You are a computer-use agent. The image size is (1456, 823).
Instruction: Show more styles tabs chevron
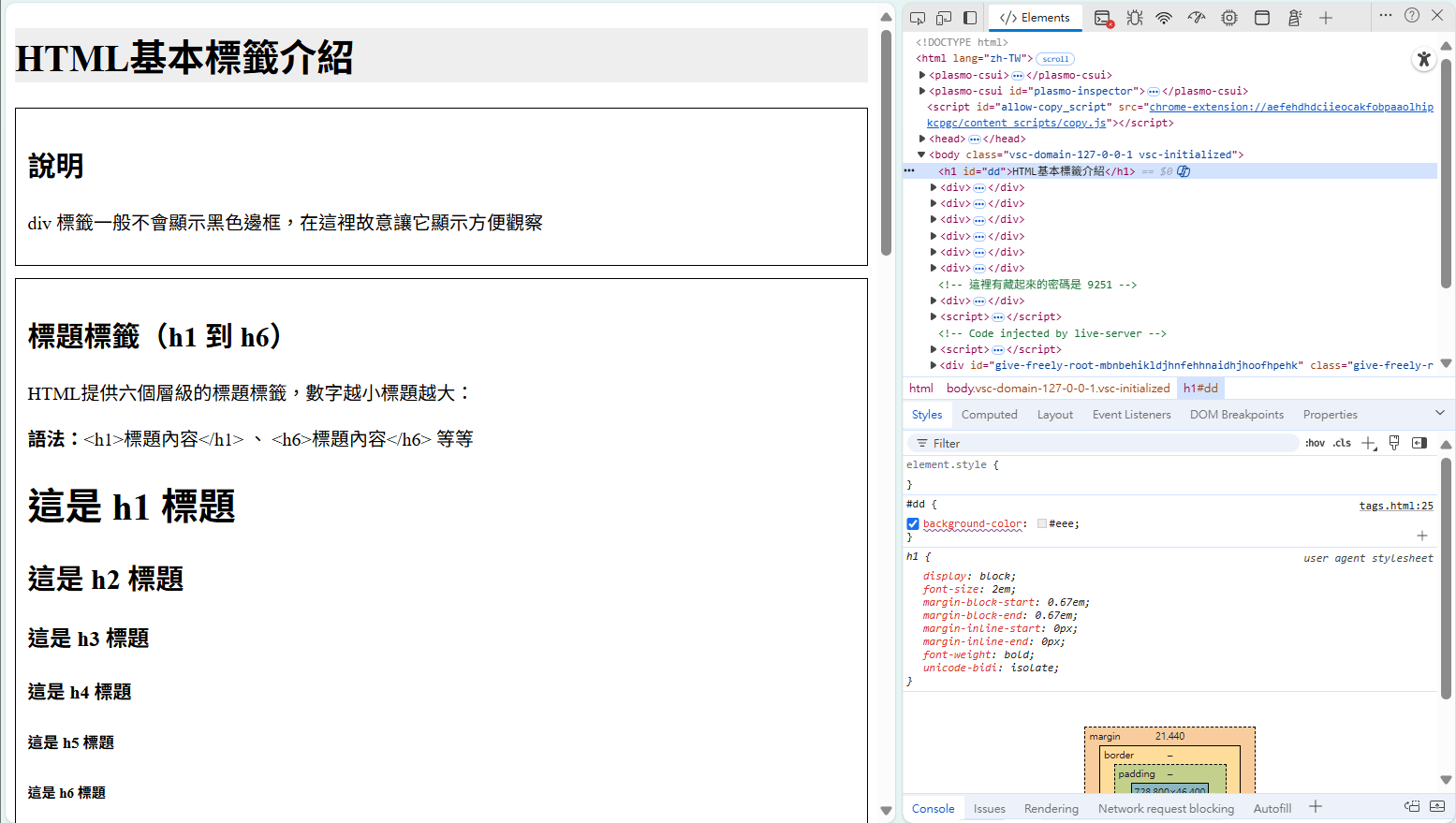[x=1440, y=413]
